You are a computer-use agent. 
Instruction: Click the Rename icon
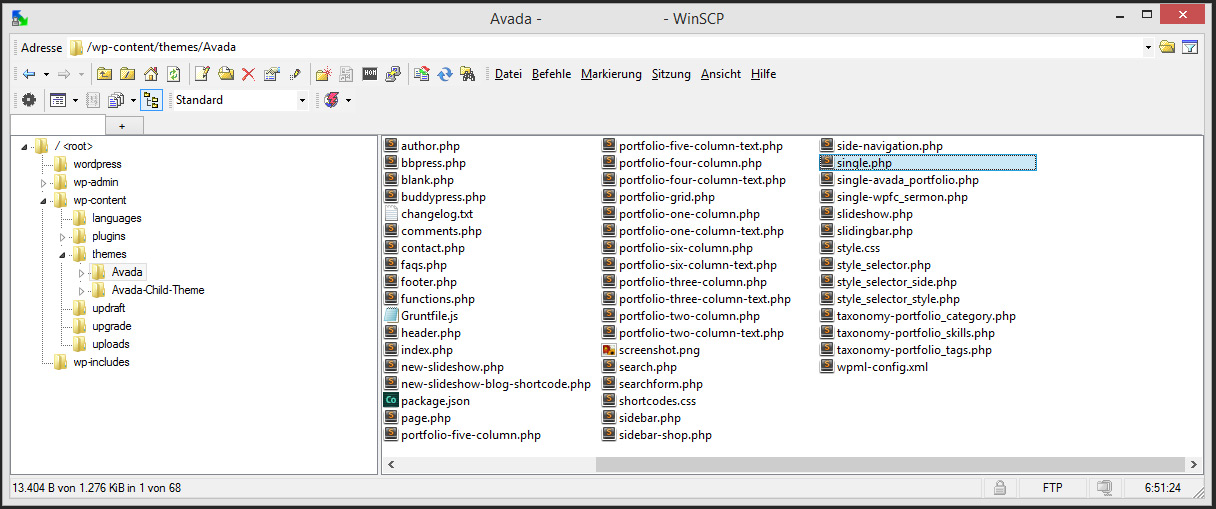tap(295, 74)
